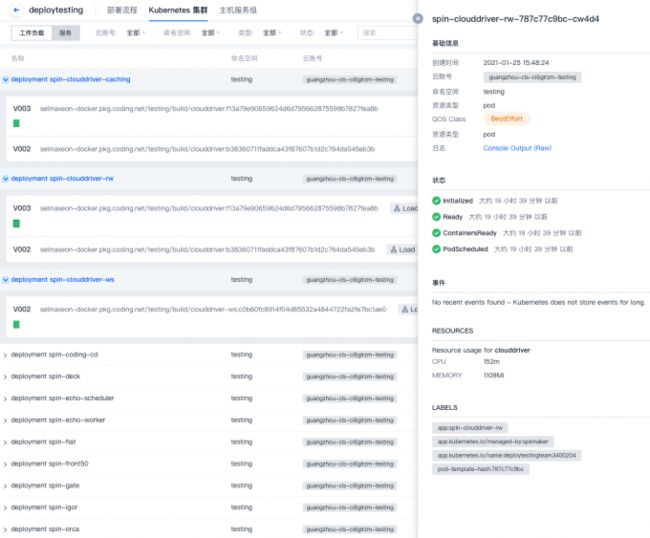The width and height of the screenshot is (650, 538).
Task: Click app.kubernetes.io/name deploytesting label tag
Action: (x=507, y=455)
